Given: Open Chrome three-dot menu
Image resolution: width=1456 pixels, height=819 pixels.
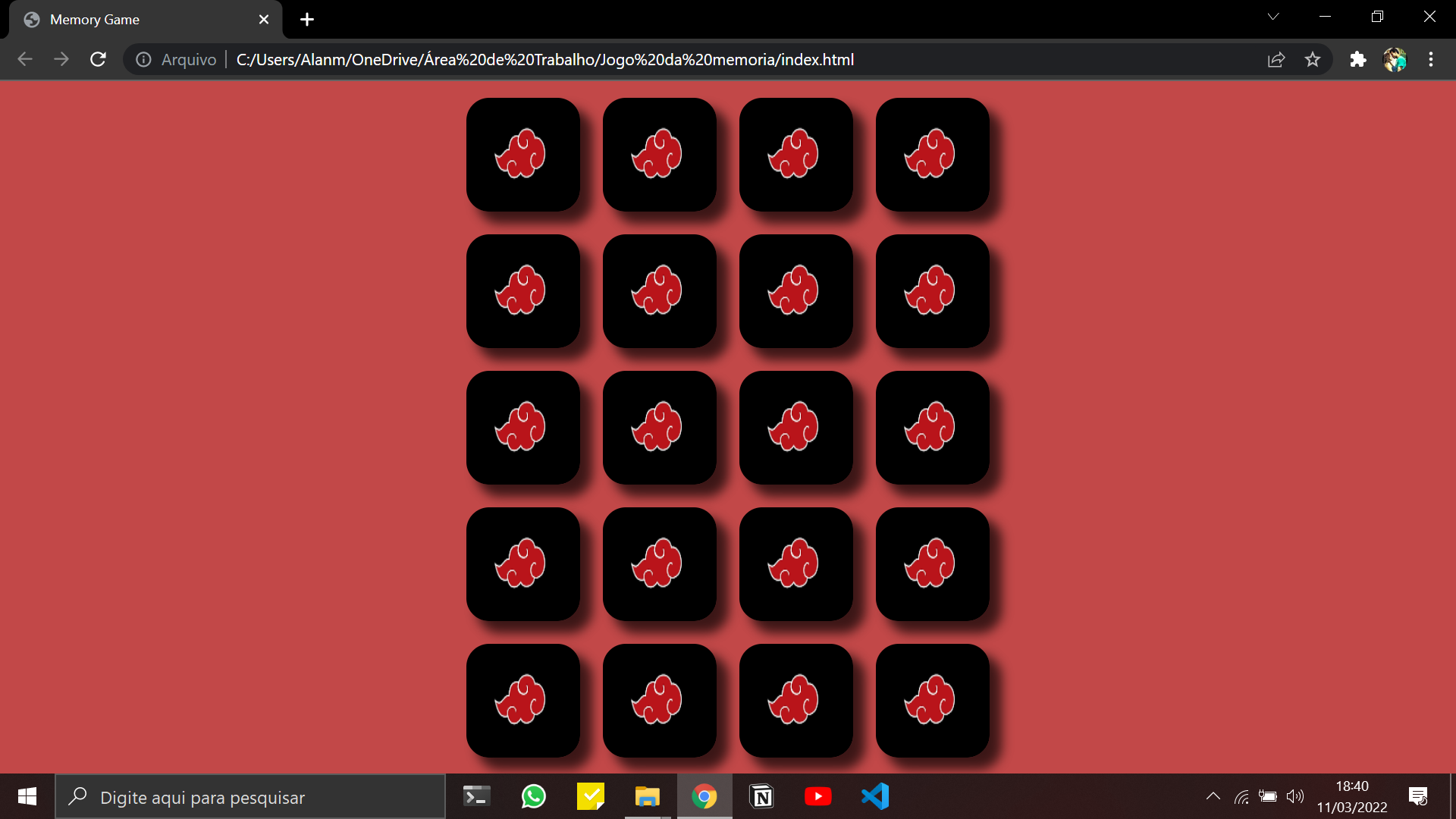Looking at the screenshot, I should tap(1431, 59).
